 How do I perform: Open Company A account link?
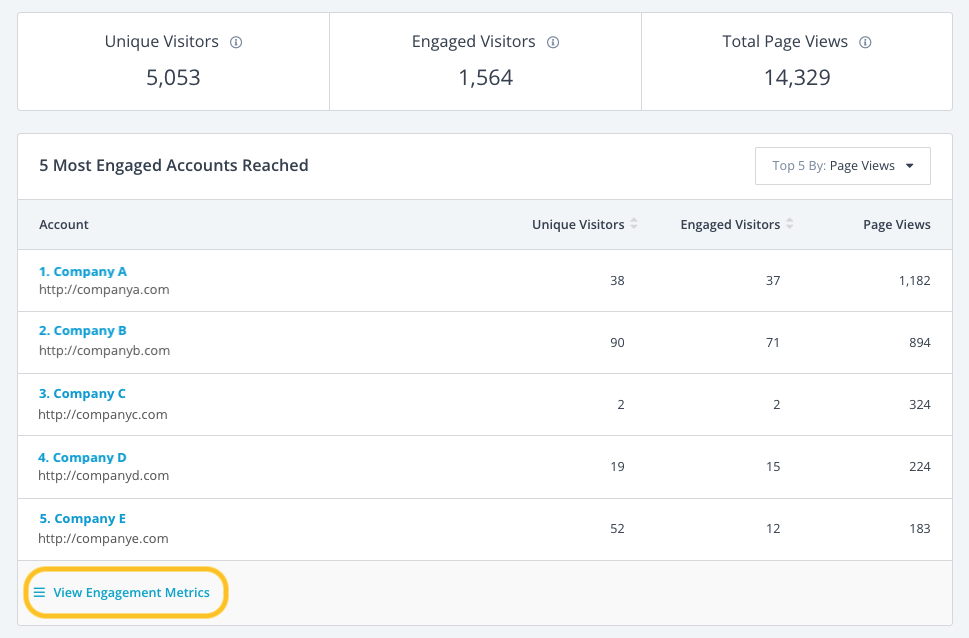83,271
